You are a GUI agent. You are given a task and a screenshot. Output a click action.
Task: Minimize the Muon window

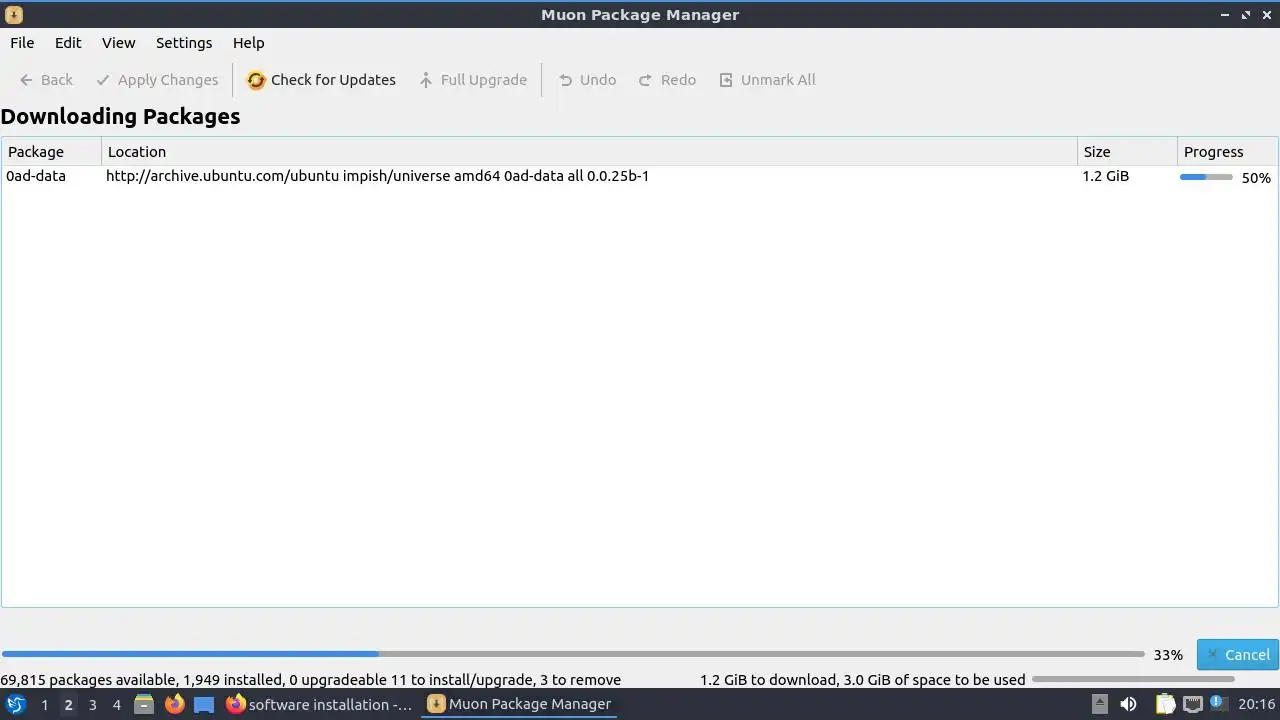pyautogui.click(x=1225, y=15)
